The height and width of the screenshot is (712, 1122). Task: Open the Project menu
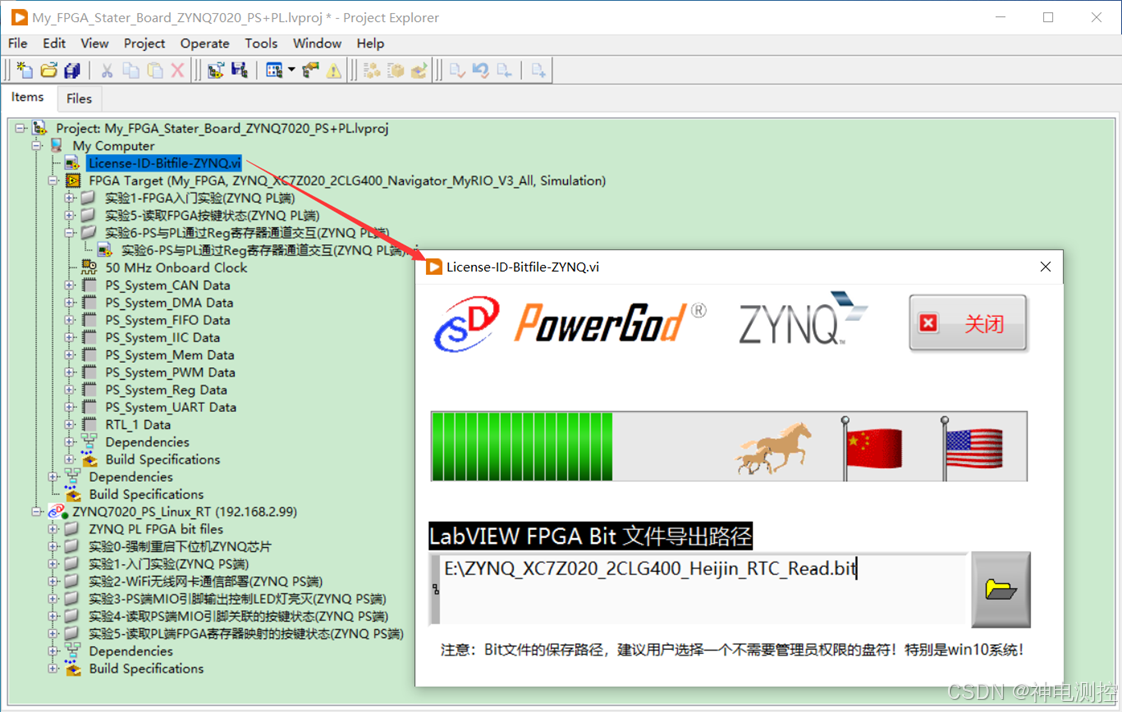pos(145,44)
